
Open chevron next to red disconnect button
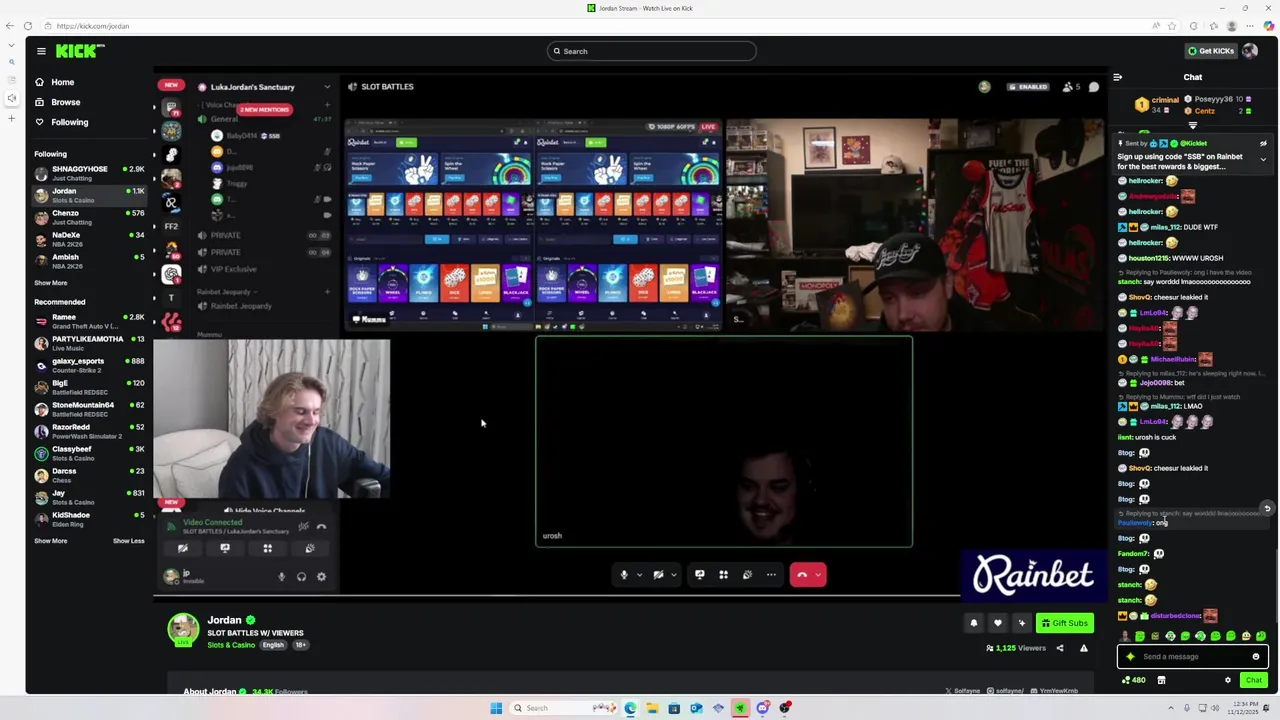pos(819,574)
